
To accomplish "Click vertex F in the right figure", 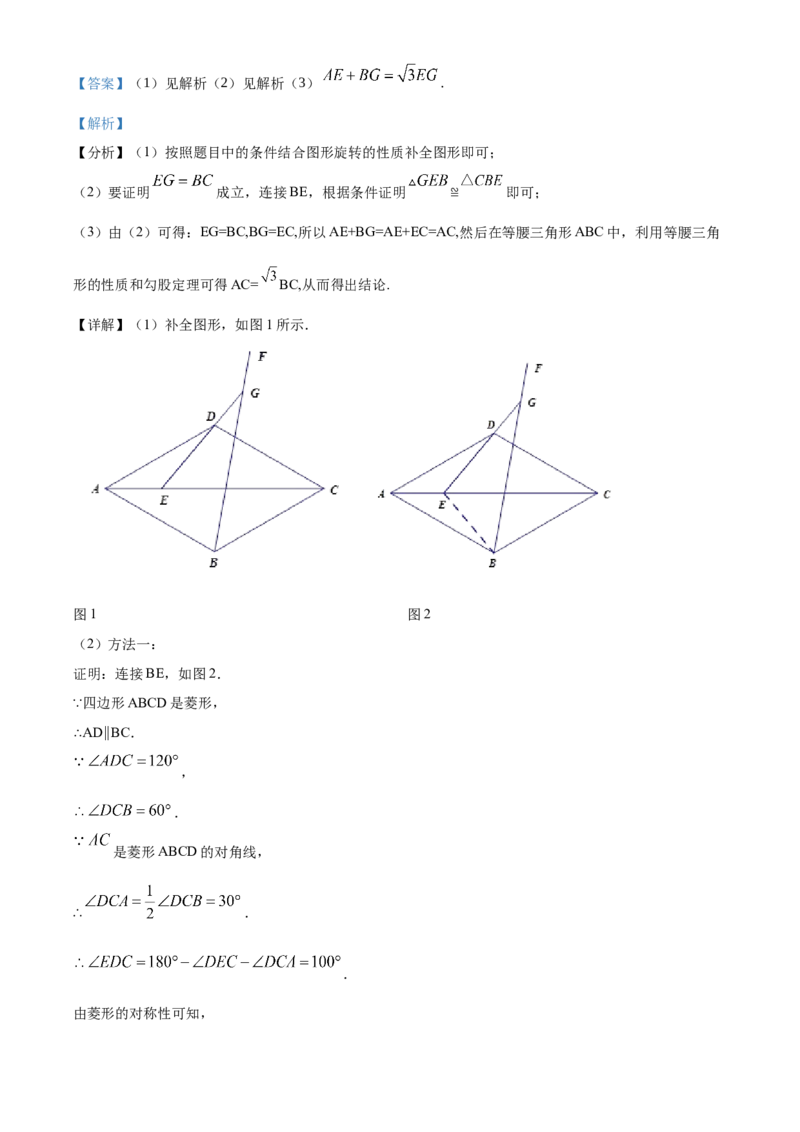I will [537, 369].
